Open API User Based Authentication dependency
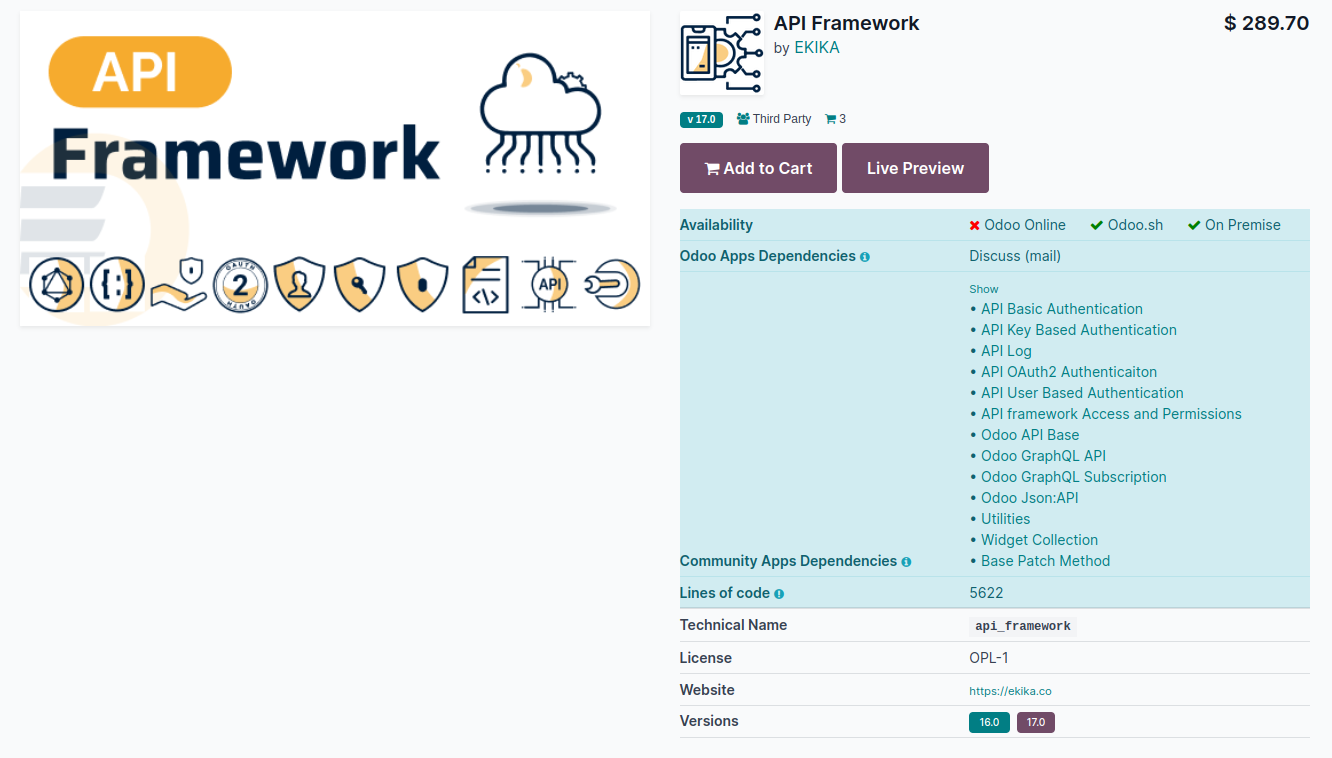The height and width of the screenshot is (758, 1332). coord(1082,393)
